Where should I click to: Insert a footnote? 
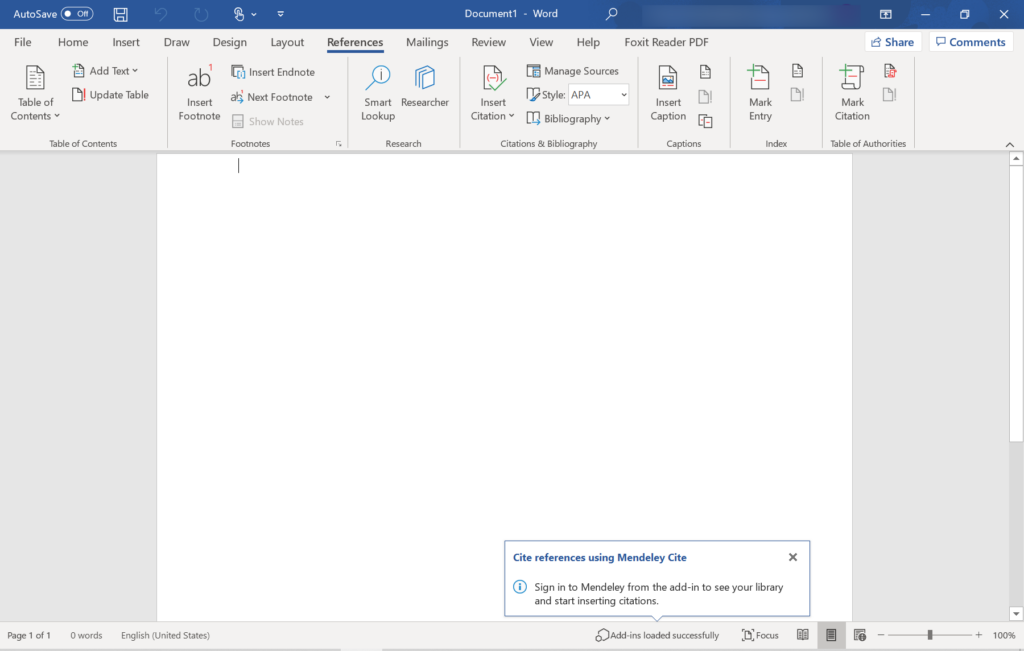click(x=198, y=92)
